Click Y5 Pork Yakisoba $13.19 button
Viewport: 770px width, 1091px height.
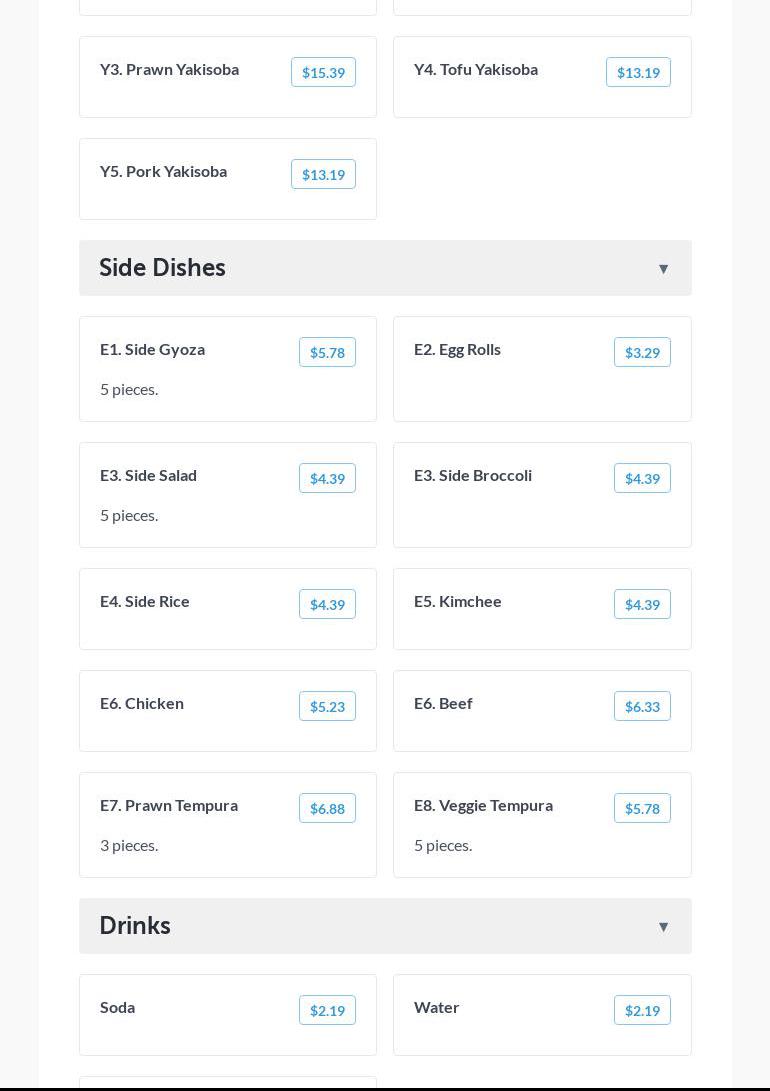point(323,174)
